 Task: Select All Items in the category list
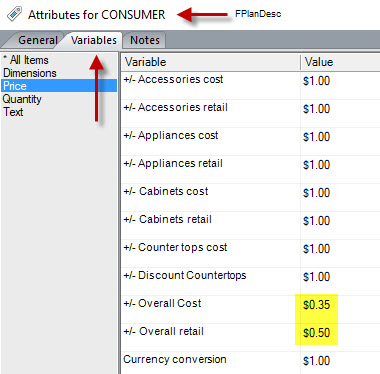click(x=26, y=60)
